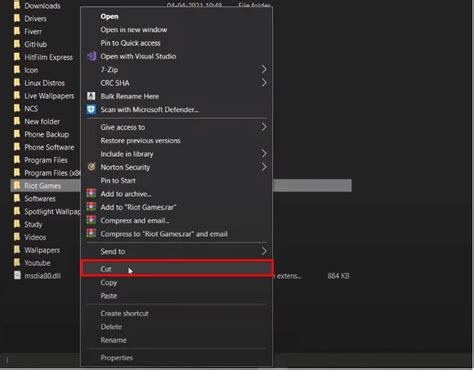
Task: Select the Softwares folder name
Action: (40, 199)
